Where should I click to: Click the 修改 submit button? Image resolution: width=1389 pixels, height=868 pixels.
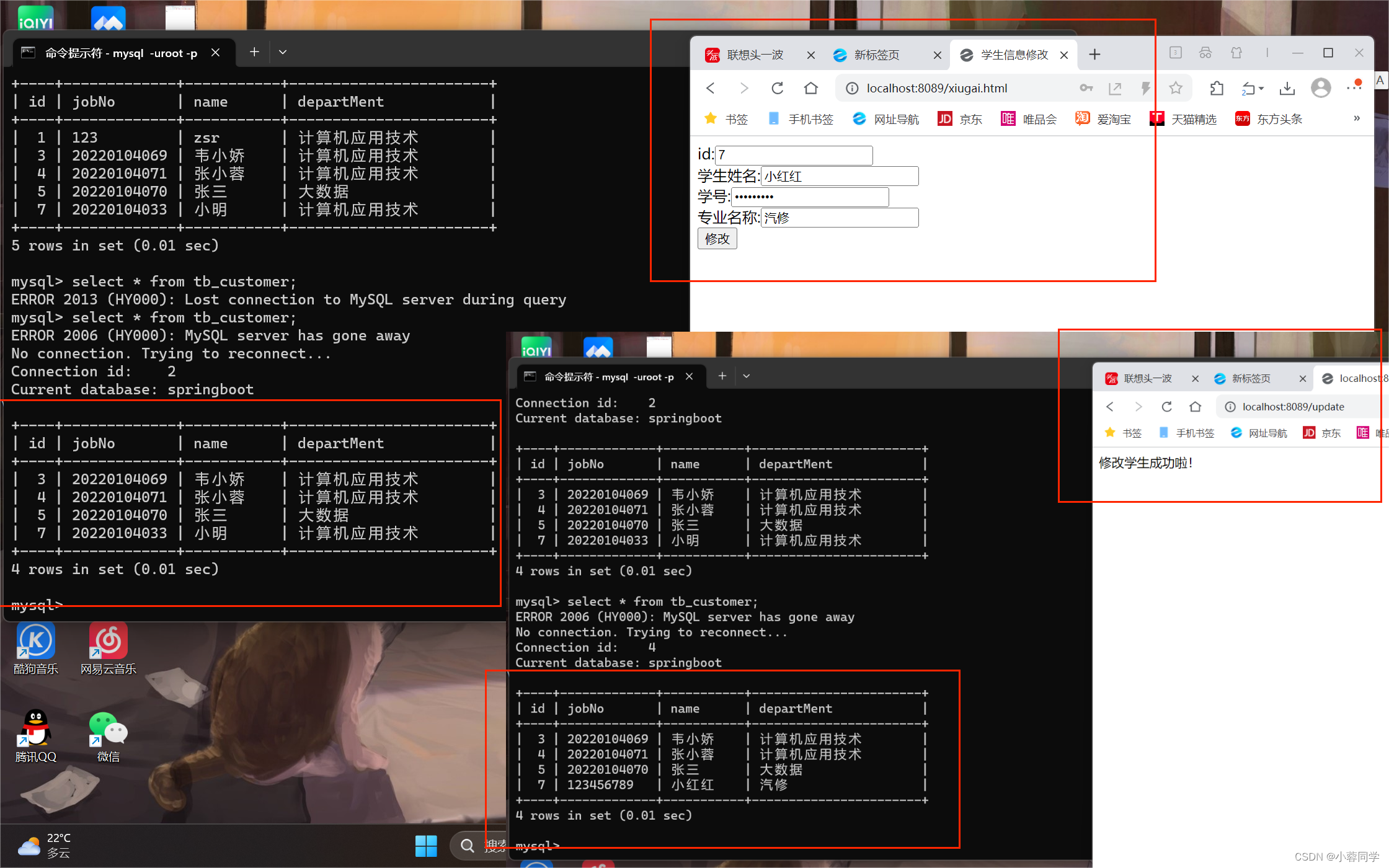[717, 239]
